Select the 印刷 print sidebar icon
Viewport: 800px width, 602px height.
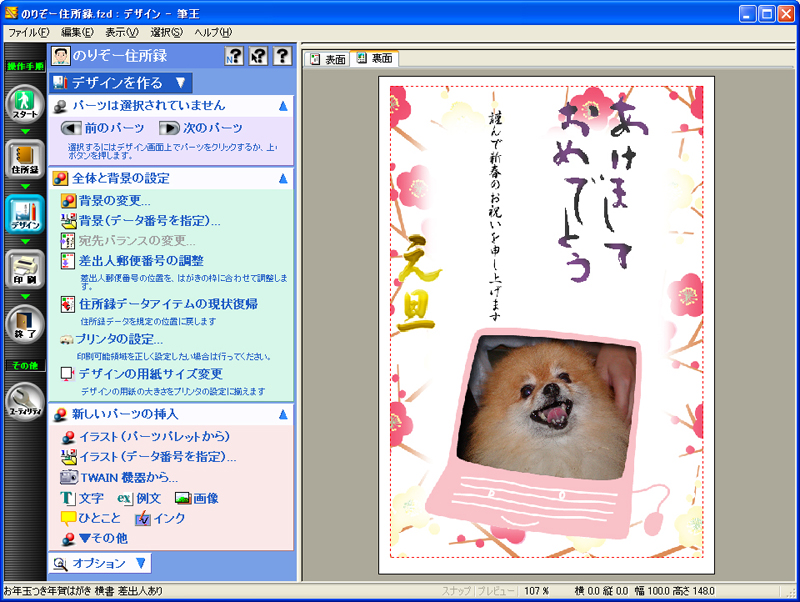(x=24, y=269)
